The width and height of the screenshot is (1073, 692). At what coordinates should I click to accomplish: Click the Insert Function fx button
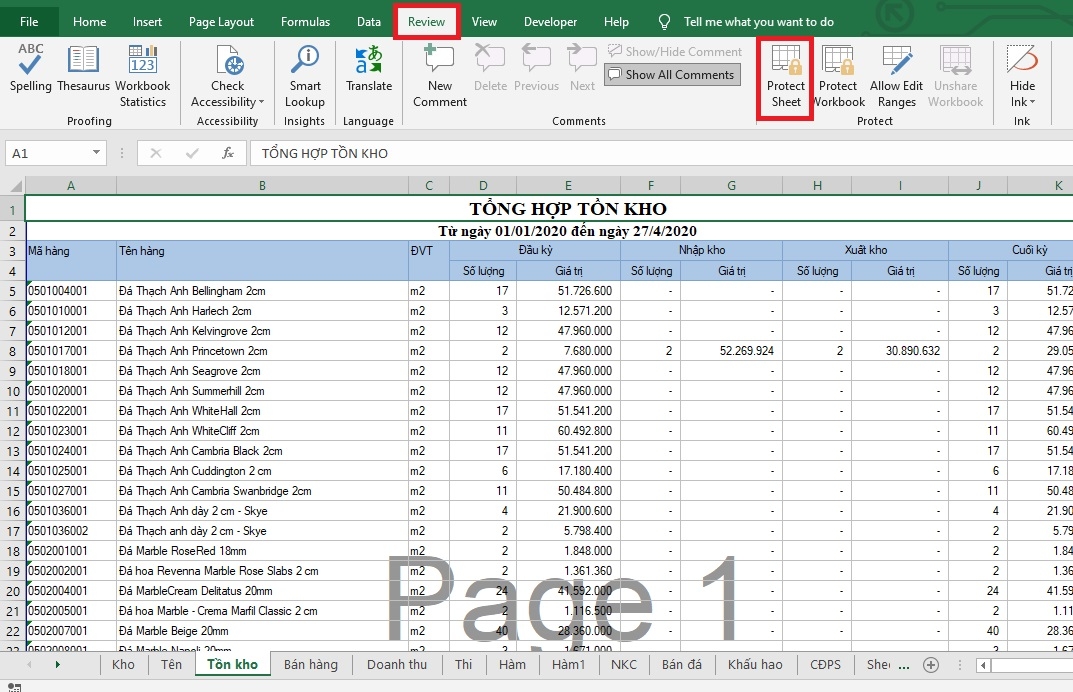(x=228, y=153)
